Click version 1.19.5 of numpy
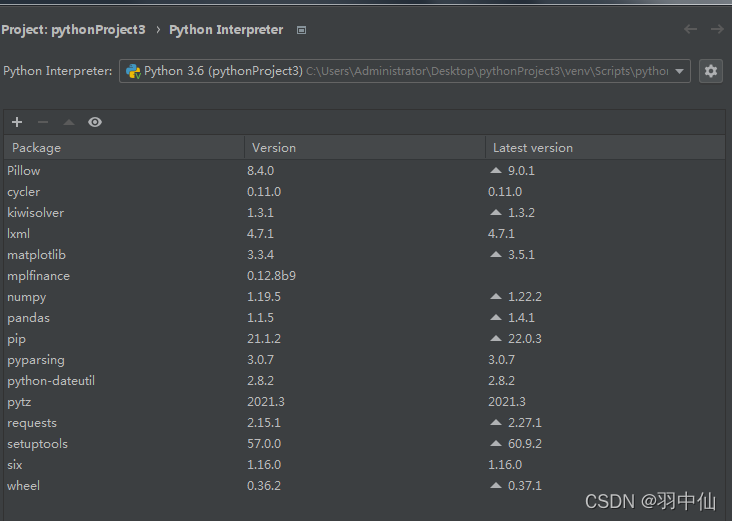 pos(264,297)
